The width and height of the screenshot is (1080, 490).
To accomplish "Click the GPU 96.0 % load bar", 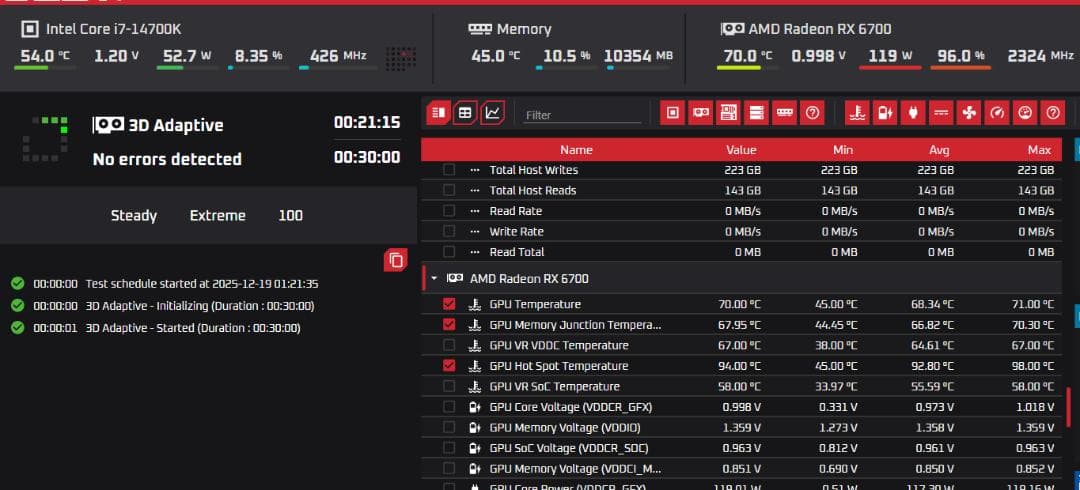I will (961, 68).
